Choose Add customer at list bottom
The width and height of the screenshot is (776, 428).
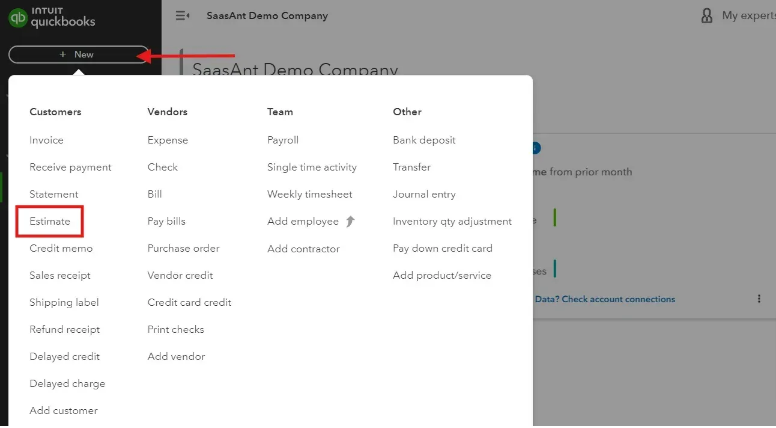(63, 410)
